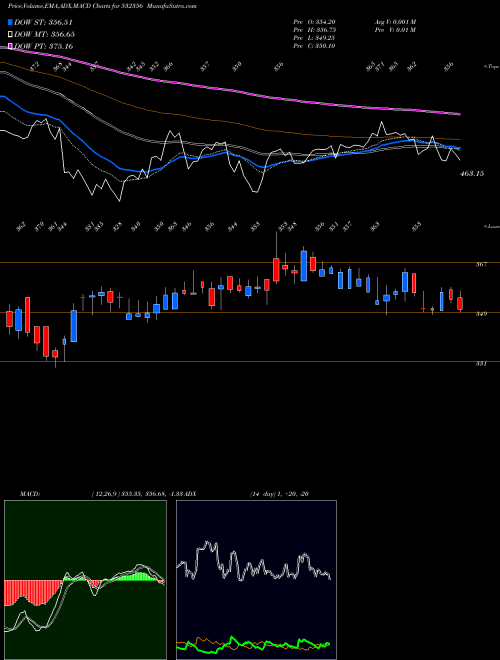Click the '372' top label above EMA chart
Screen dimensions: 500x660
(x=35, y=66)
